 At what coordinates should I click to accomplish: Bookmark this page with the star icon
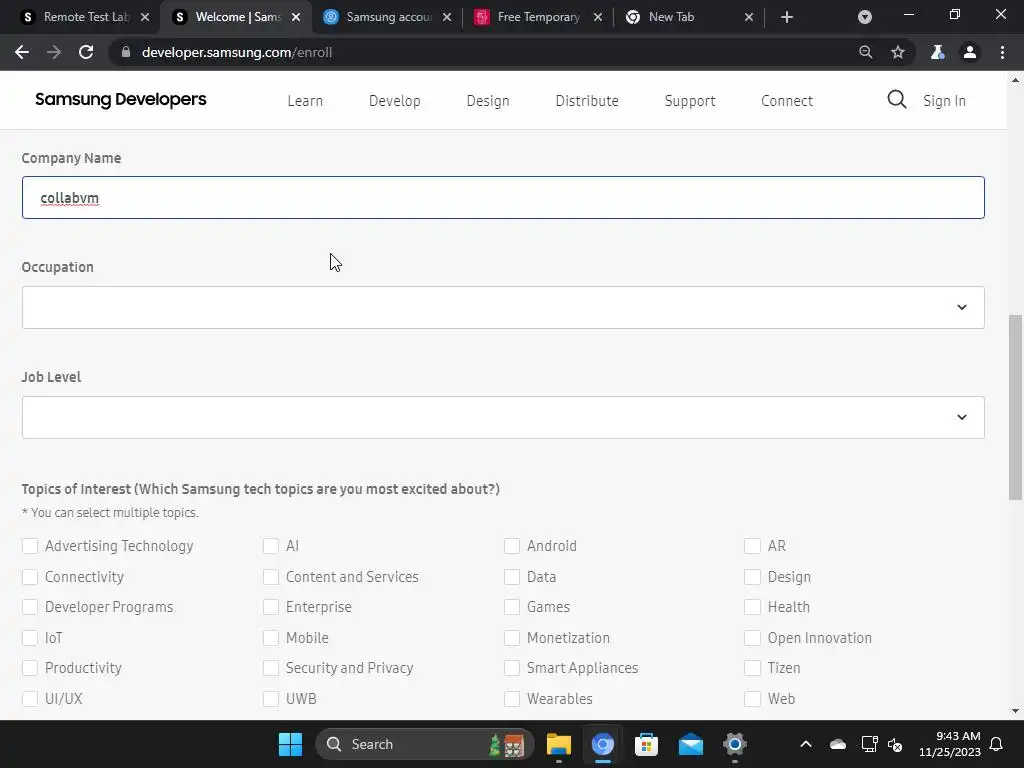coord(898,52)
